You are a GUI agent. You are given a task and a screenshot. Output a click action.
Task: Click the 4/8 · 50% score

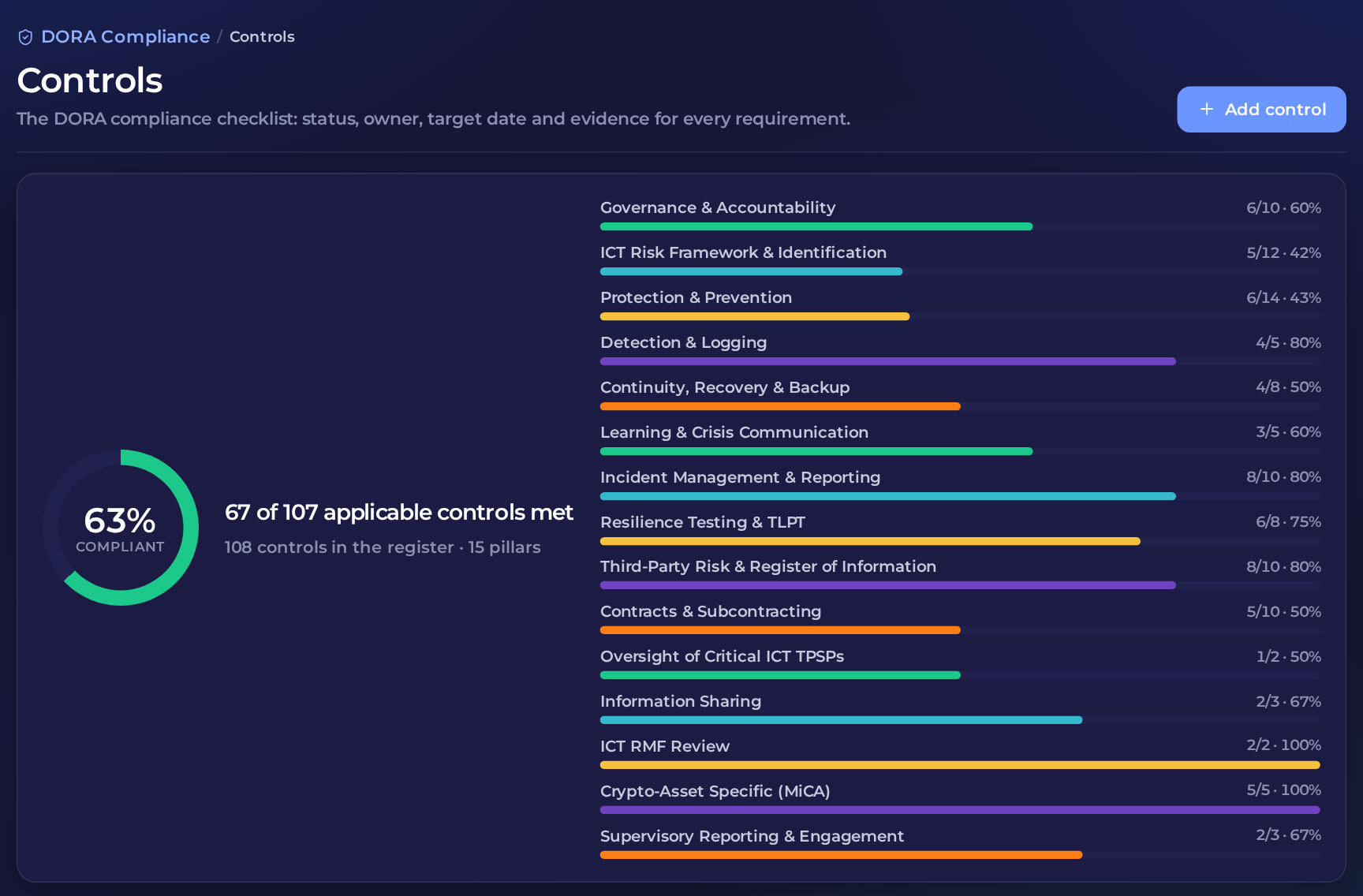click(x=1288, y=387)
